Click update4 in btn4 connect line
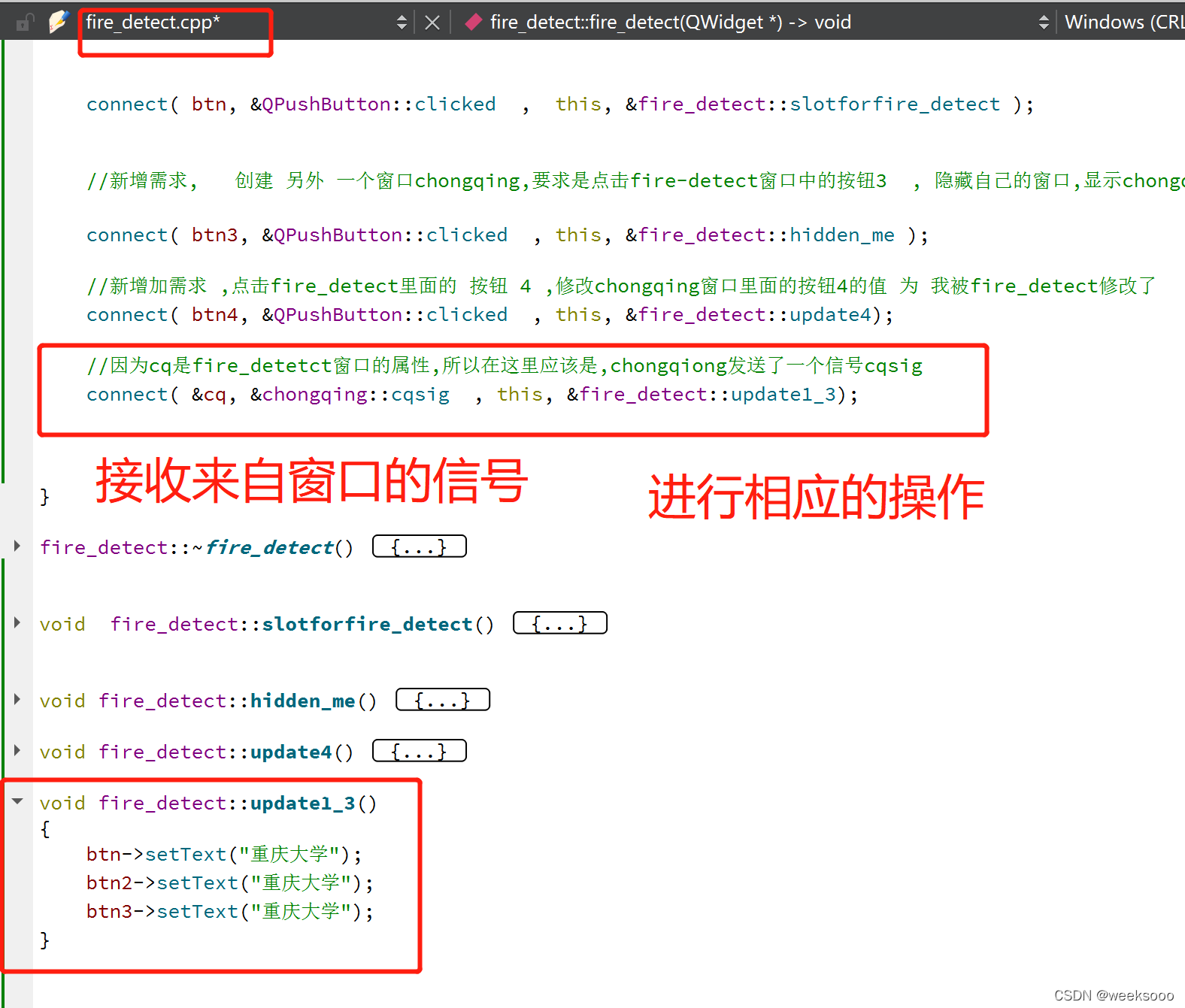The image size is (1185, 1008). (x=830, y=315)
